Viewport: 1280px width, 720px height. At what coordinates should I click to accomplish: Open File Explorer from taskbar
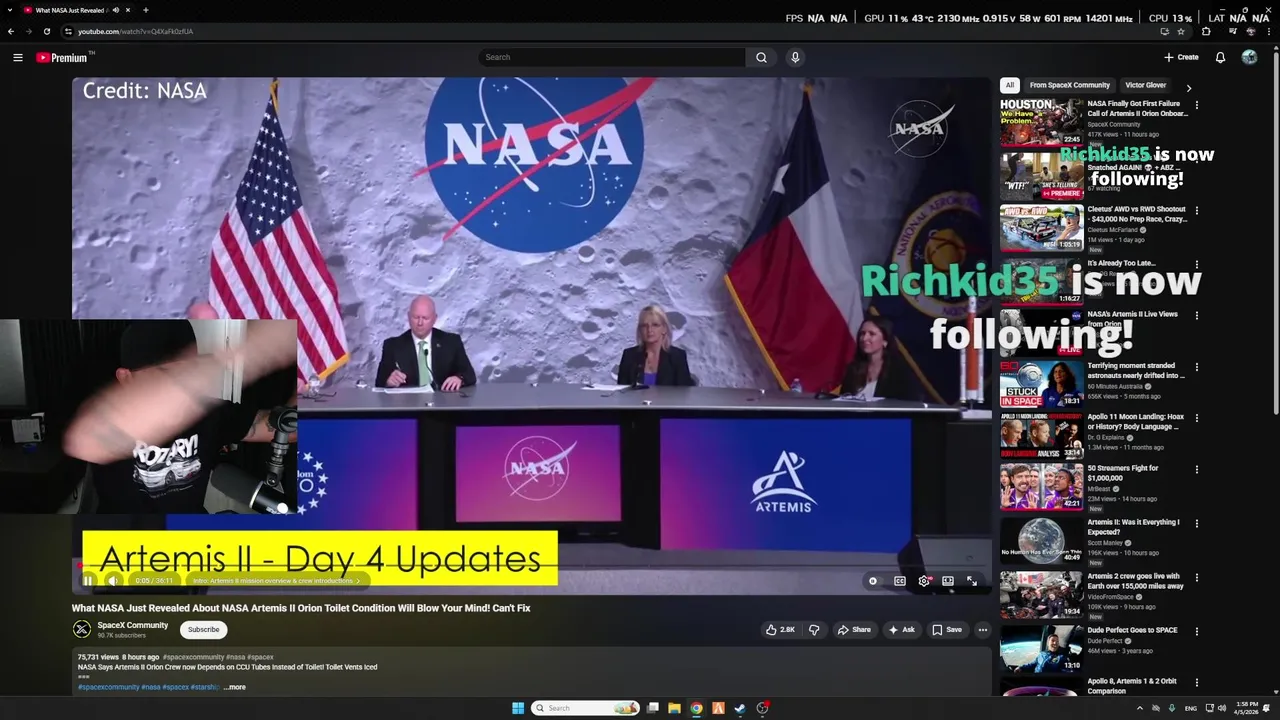pos(674,708)
